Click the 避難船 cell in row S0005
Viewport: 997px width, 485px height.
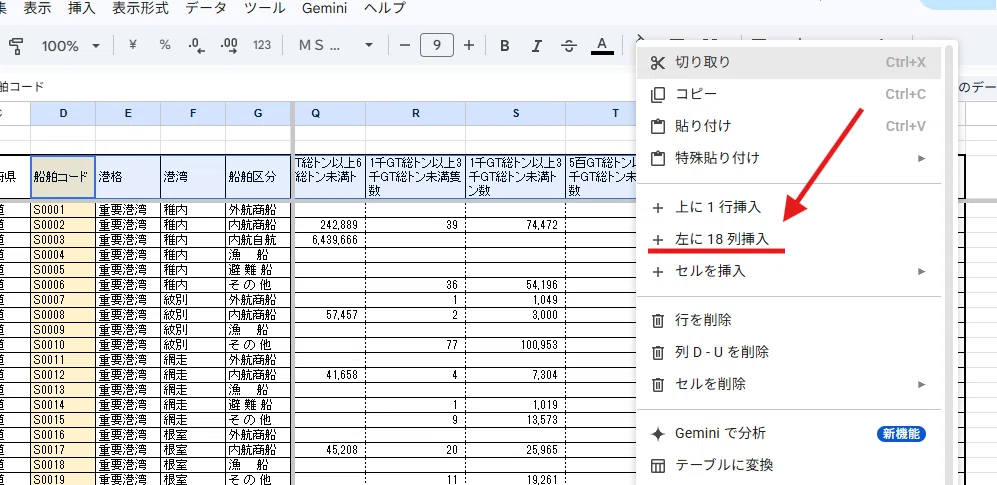pyautogui.click(x=258, y=270)
